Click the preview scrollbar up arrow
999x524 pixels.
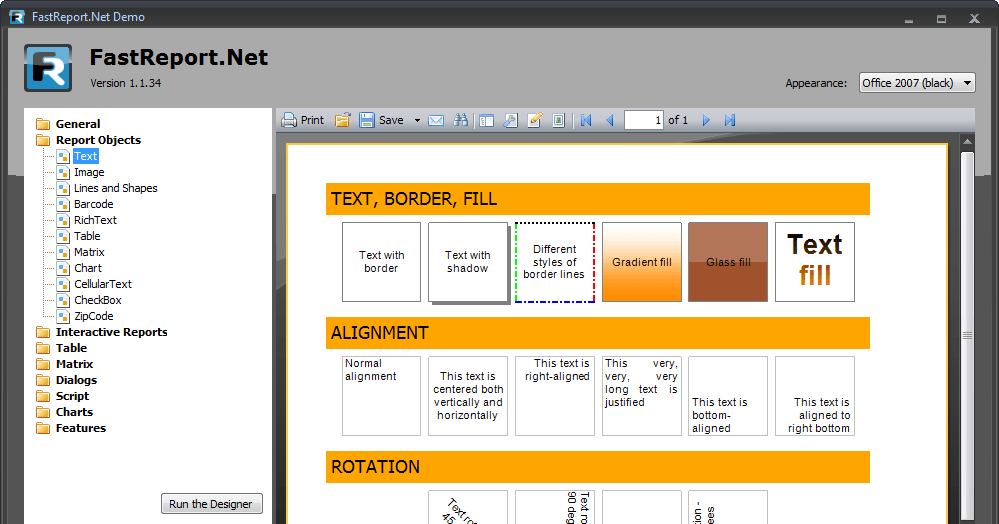tap(967, 141)
